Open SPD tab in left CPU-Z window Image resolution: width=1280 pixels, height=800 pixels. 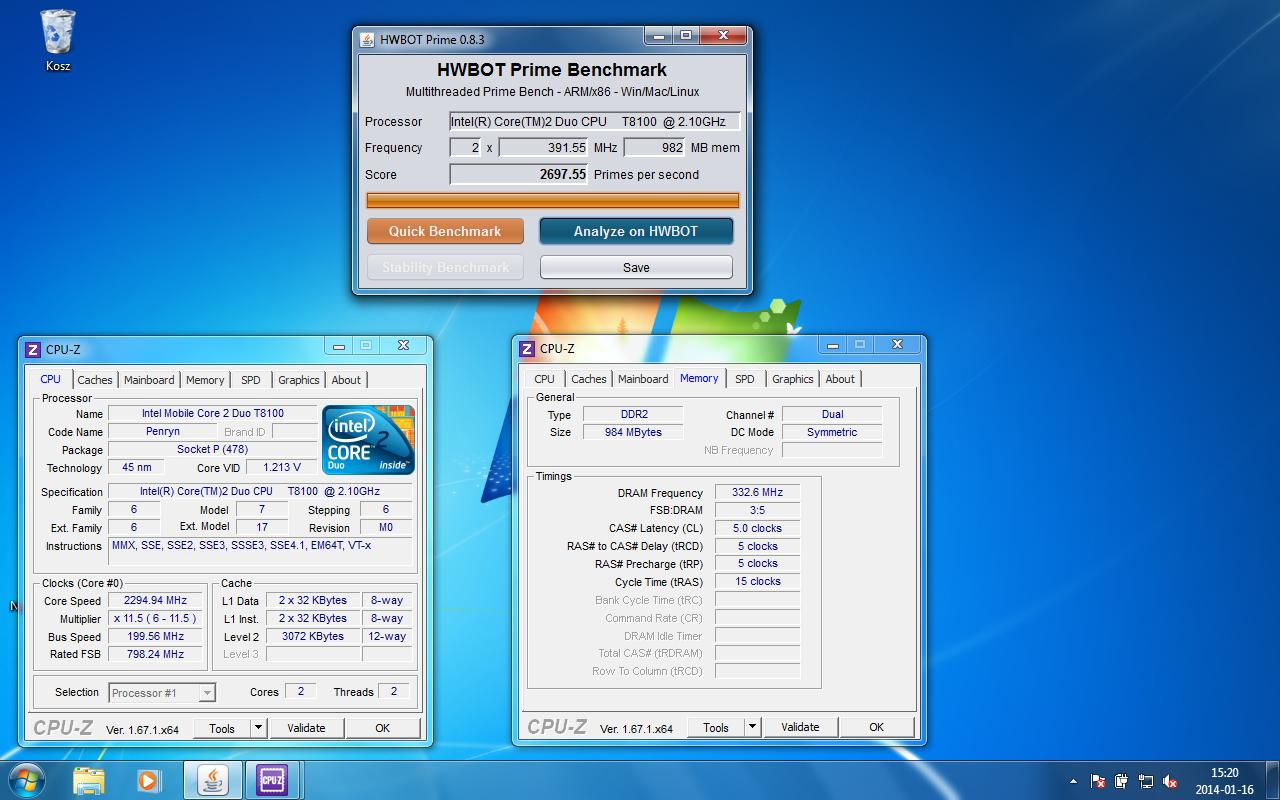pyautogui.click(x=251, y=380)
